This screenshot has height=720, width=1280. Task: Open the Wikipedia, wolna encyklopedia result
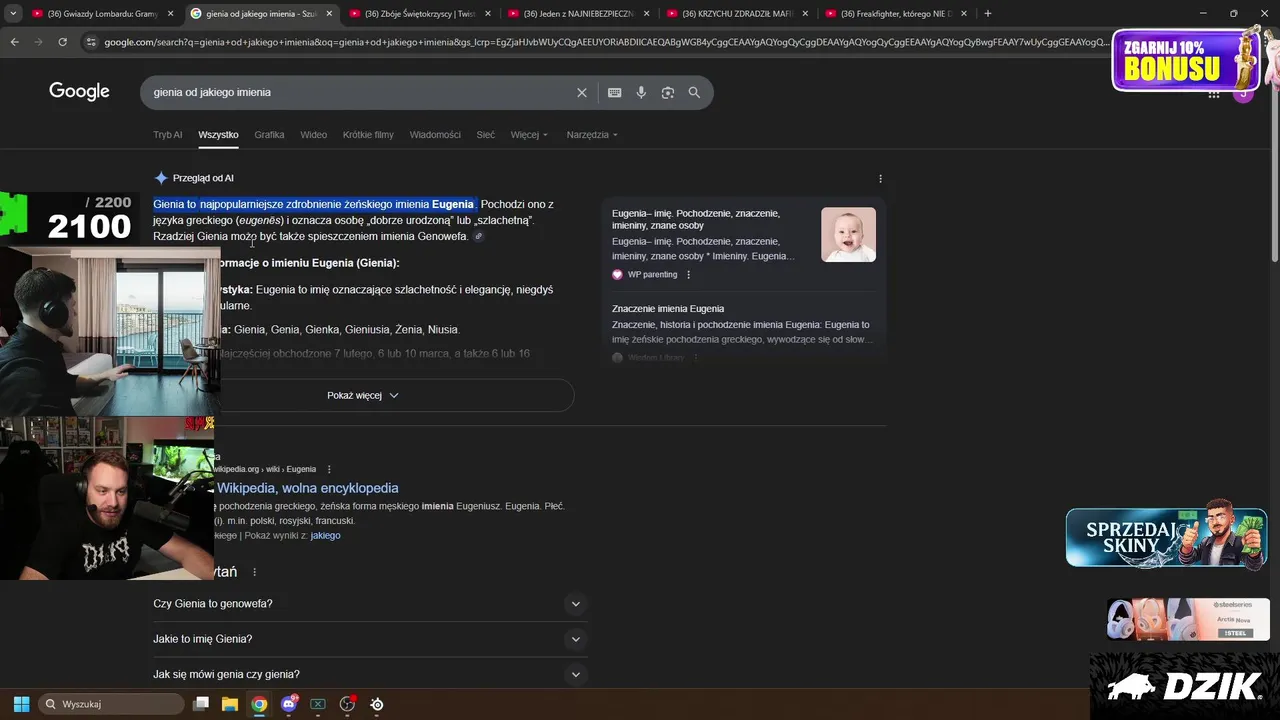[307, 488]
